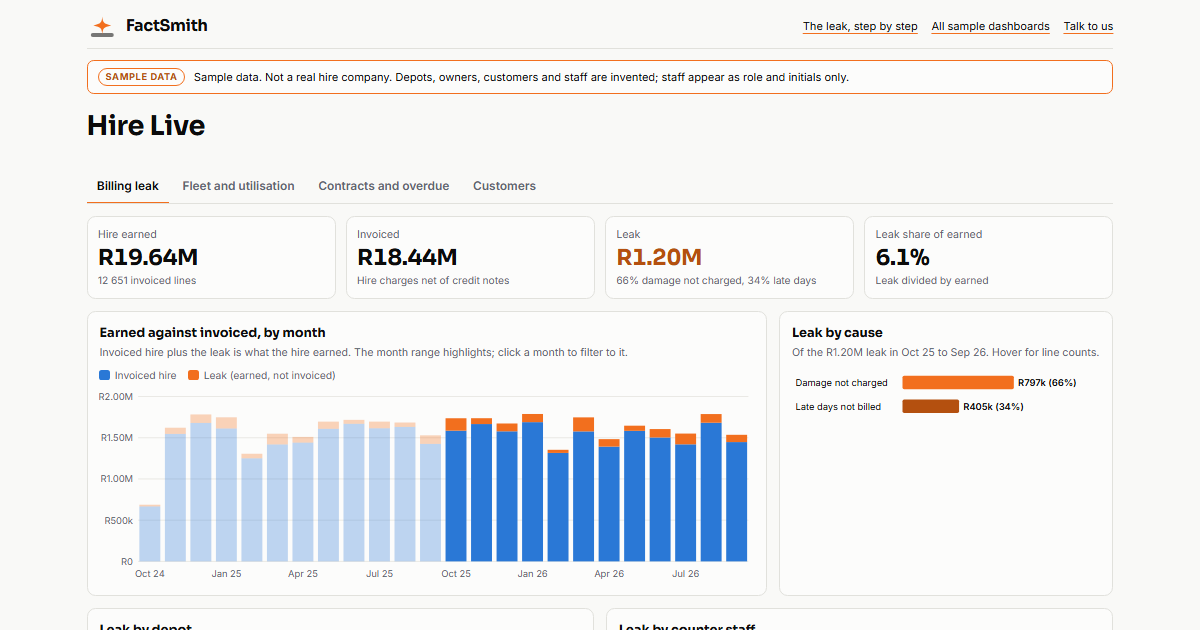The width and height of the screenshot is (1200, 630).
Task: Click the 'Leak by cause' heading
Action: (837, 333)
